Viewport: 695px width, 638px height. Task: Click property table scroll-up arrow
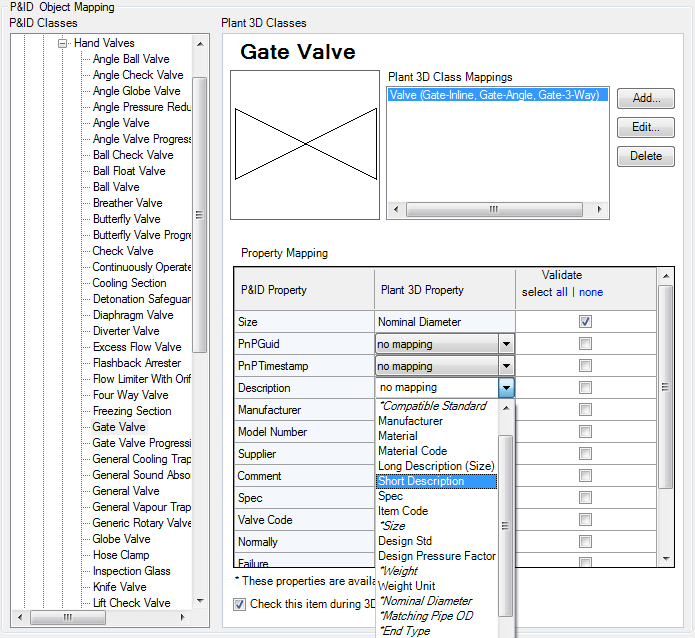click(666, 276)
